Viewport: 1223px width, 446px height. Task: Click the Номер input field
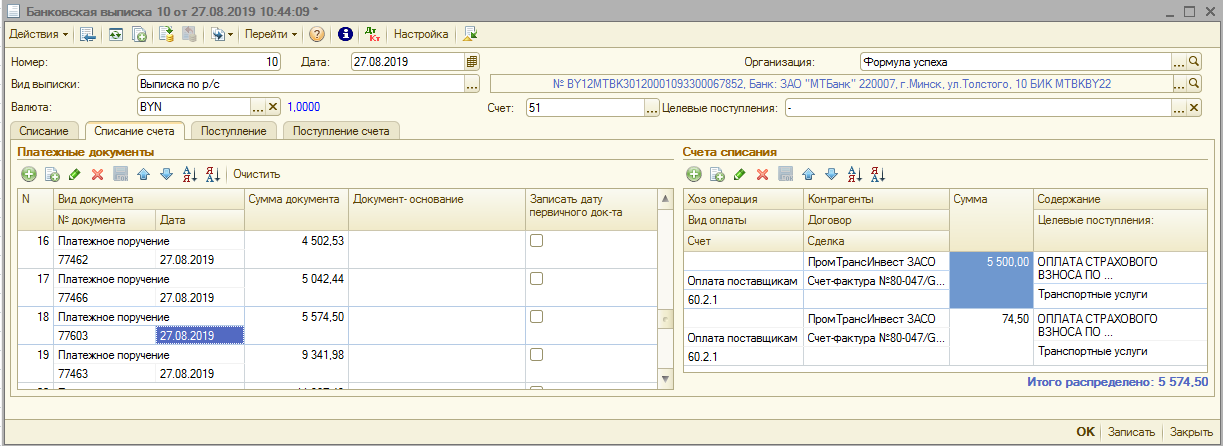pyautogui.click(x=208, y=61)
